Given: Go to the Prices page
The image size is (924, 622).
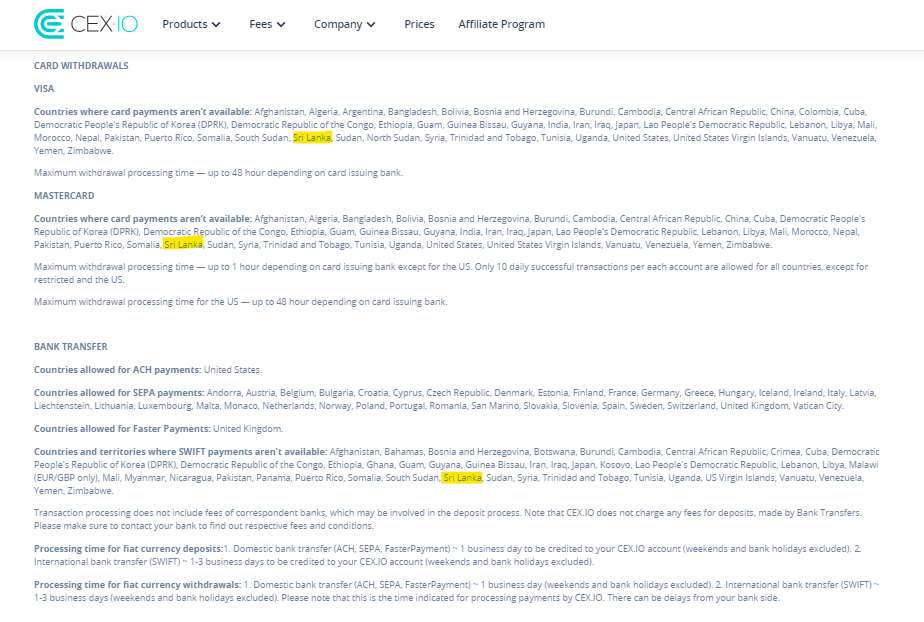Looking at the screenshot, I should [x=419, y=24].
